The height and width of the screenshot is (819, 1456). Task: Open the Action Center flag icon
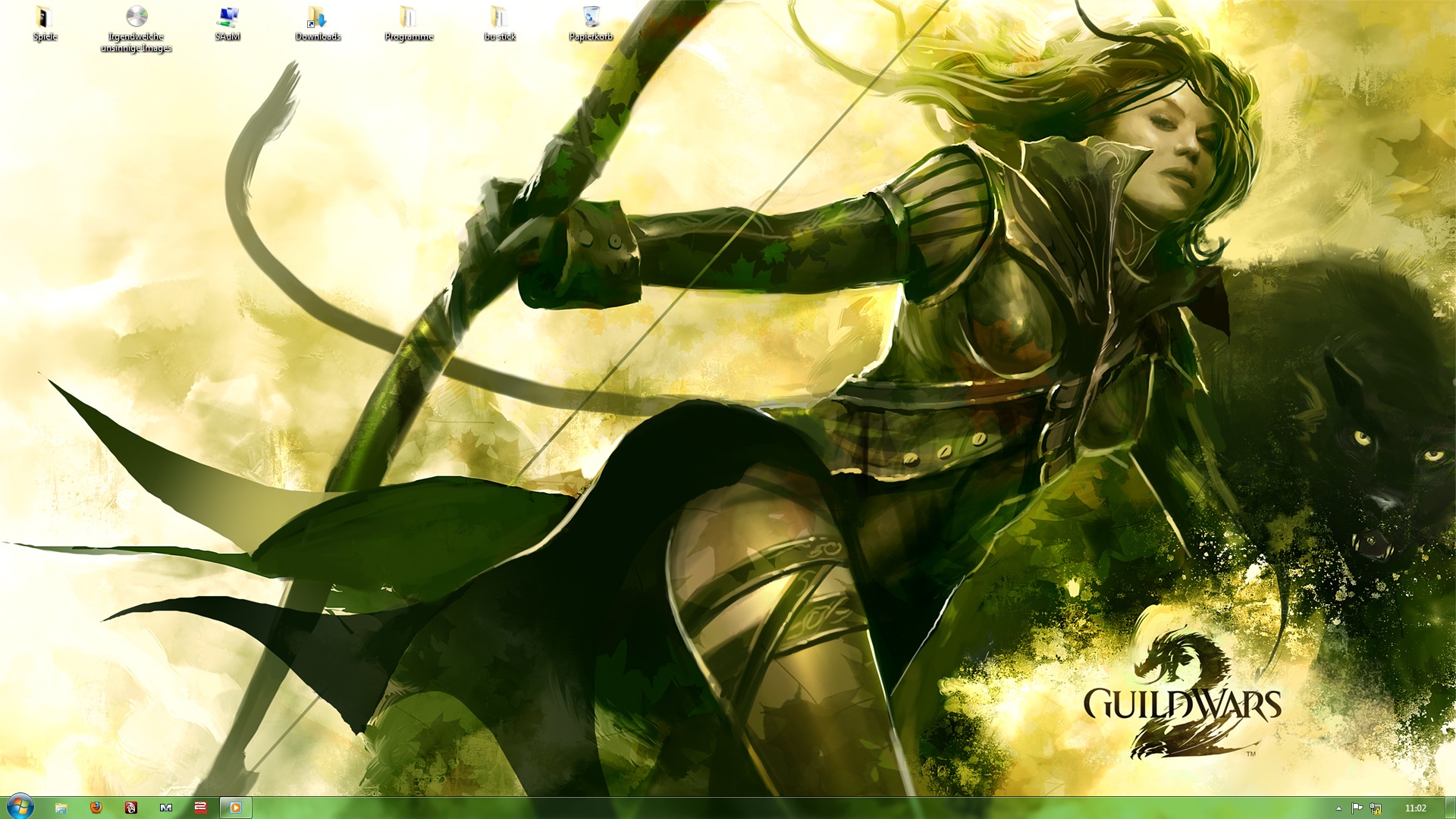(1357, 808)
